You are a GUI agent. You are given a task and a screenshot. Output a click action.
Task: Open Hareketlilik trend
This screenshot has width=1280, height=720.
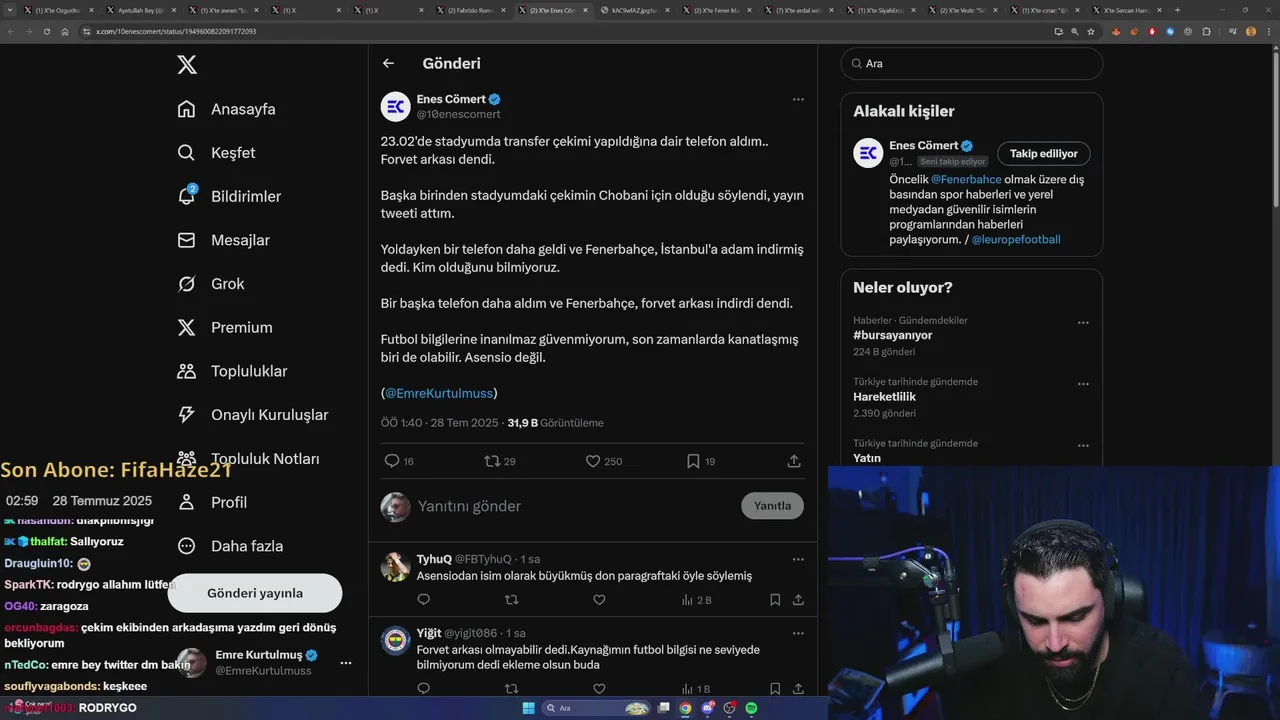[884, 397]
